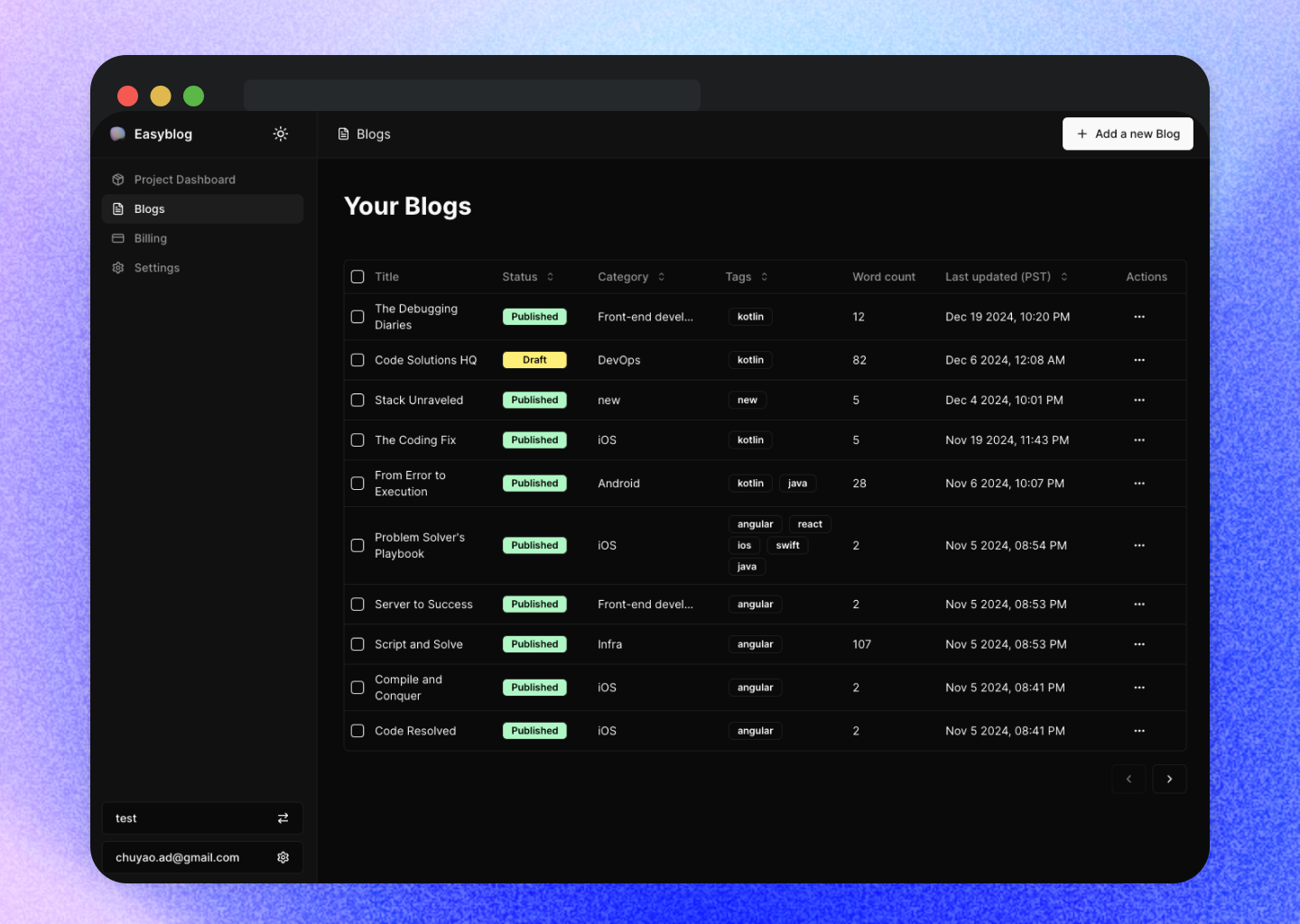
Task: Open actions menu for Problem Solver's Playbook
Action: click(x=1139, y=545)
